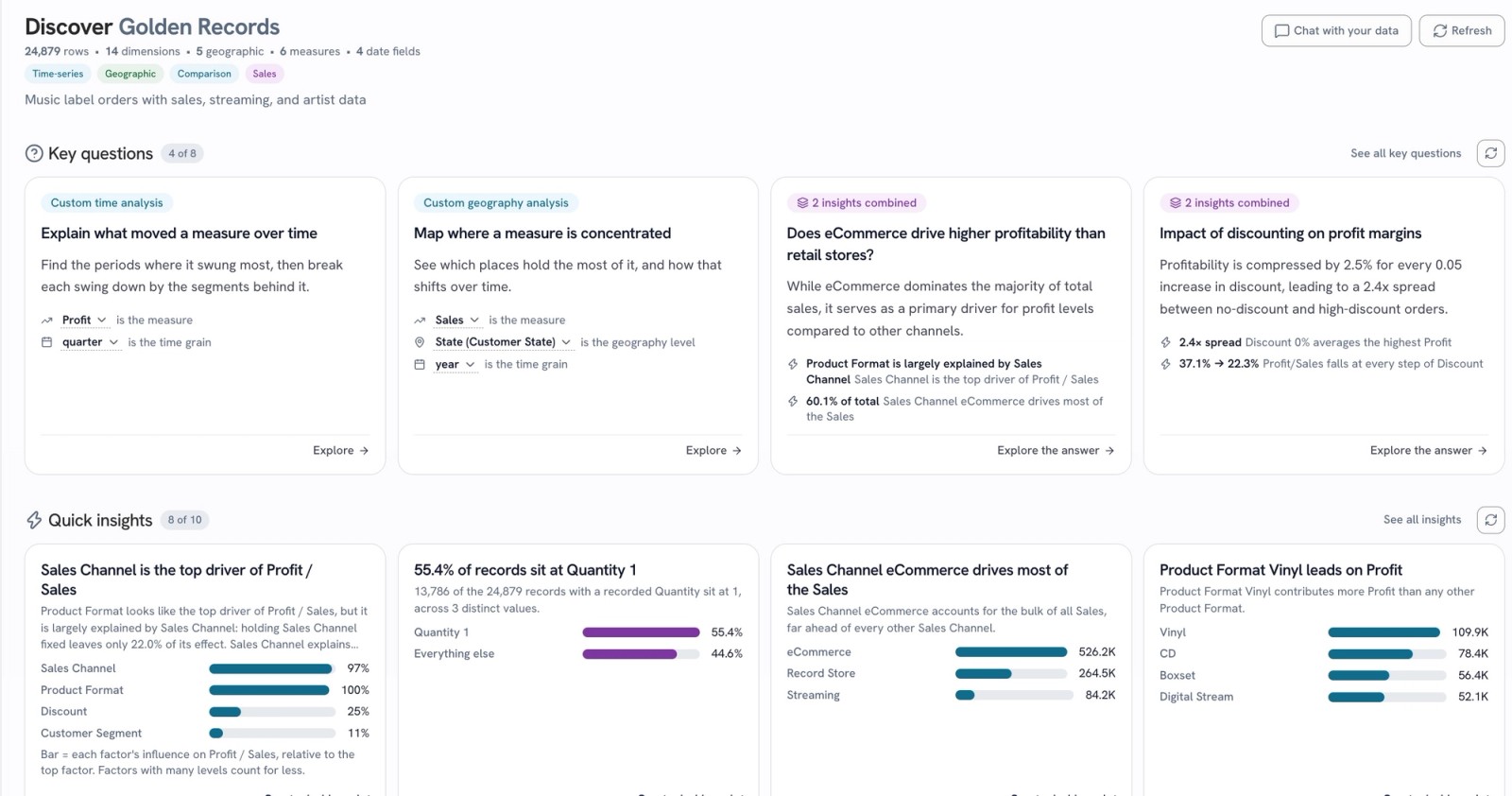Click Explore on the time analysis card

click(x=340, y=451)
